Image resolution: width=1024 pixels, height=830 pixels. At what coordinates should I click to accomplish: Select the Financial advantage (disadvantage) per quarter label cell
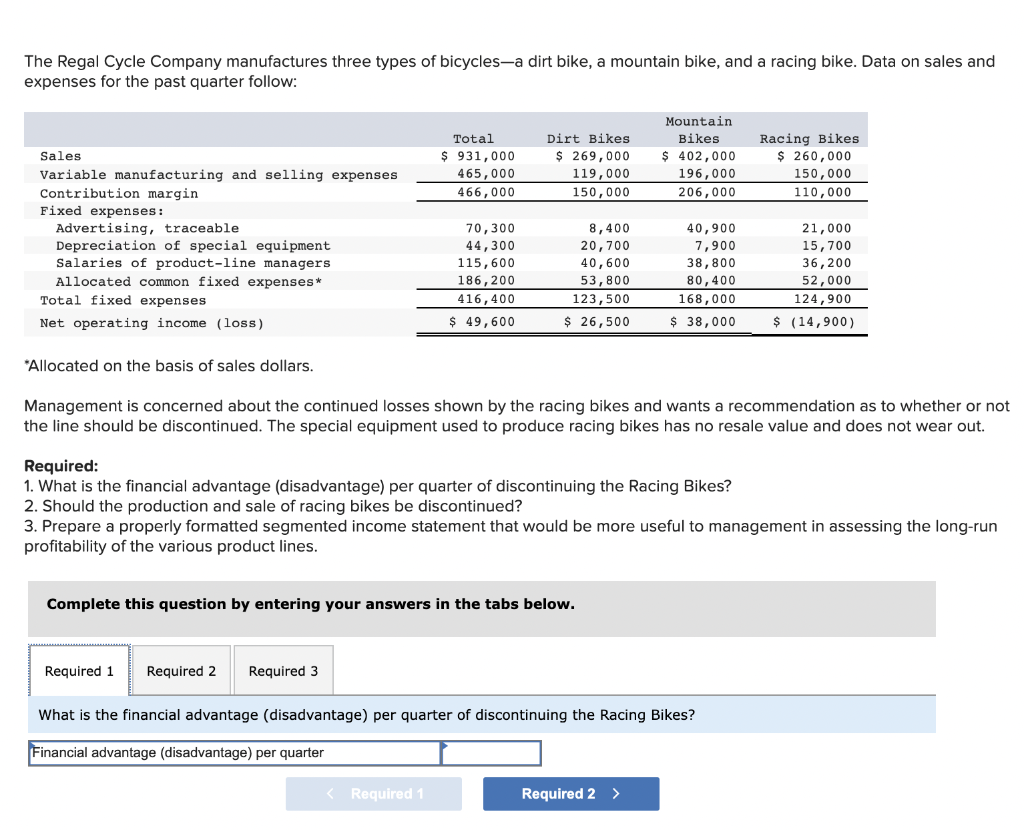click(235, 753)
